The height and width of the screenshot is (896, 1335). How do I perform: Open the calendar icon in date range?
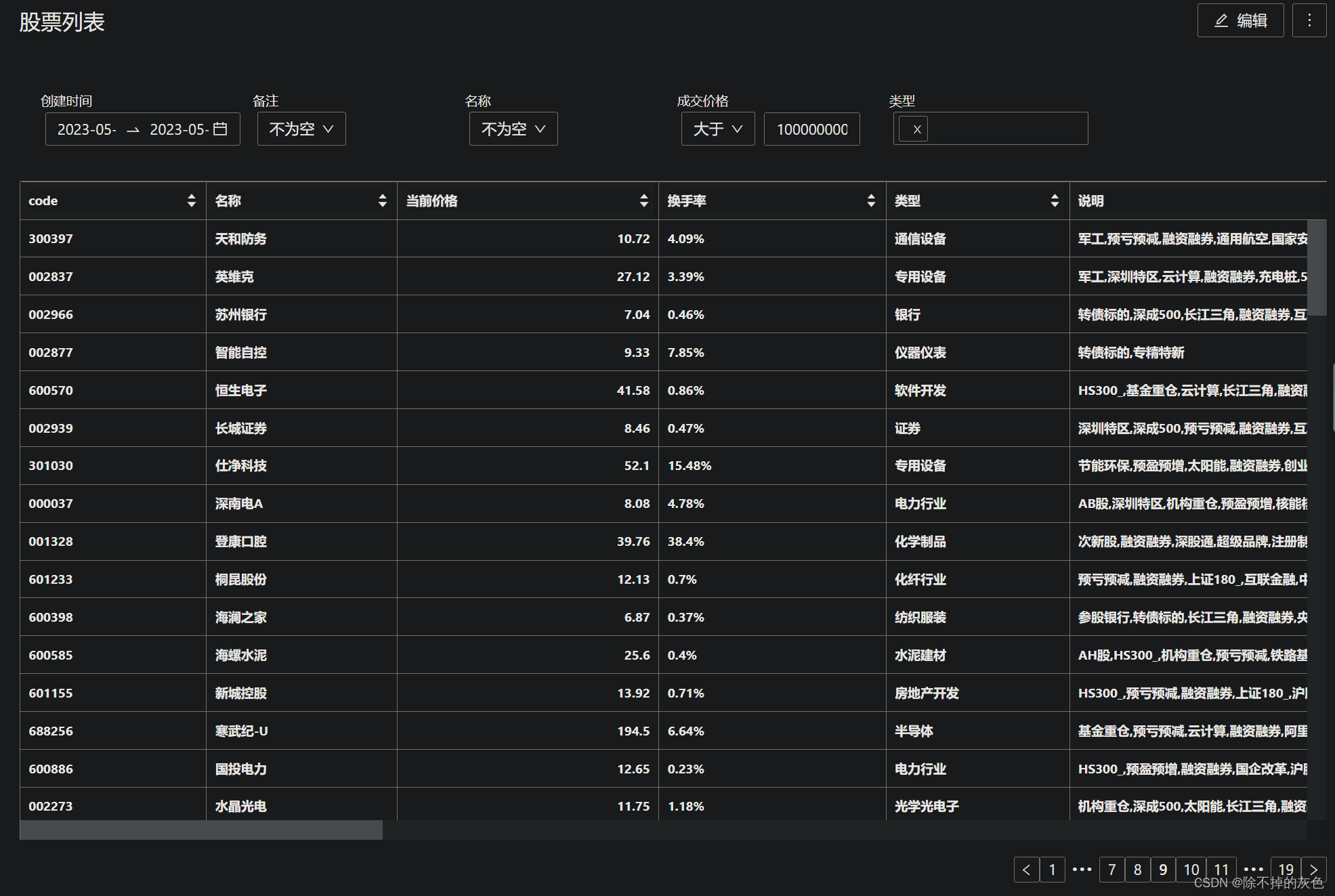[220, 129]
